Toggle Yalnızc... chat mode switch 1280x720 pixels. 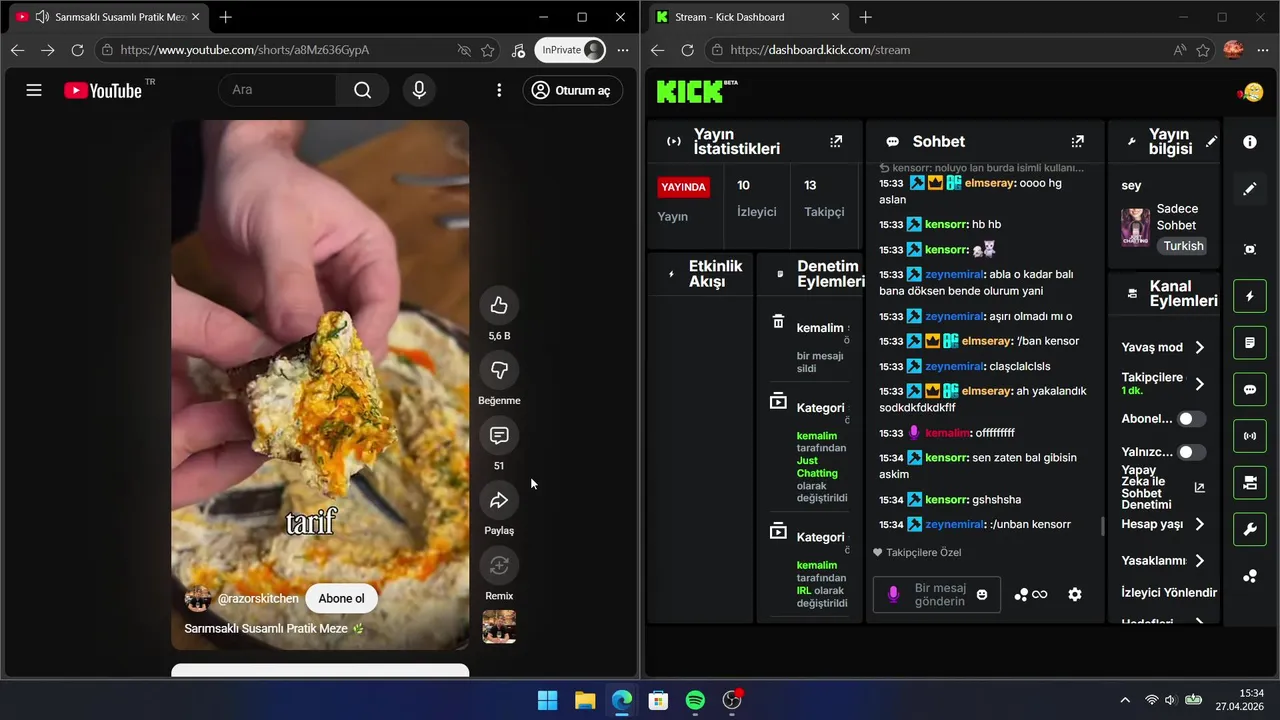coord(1191,452)
